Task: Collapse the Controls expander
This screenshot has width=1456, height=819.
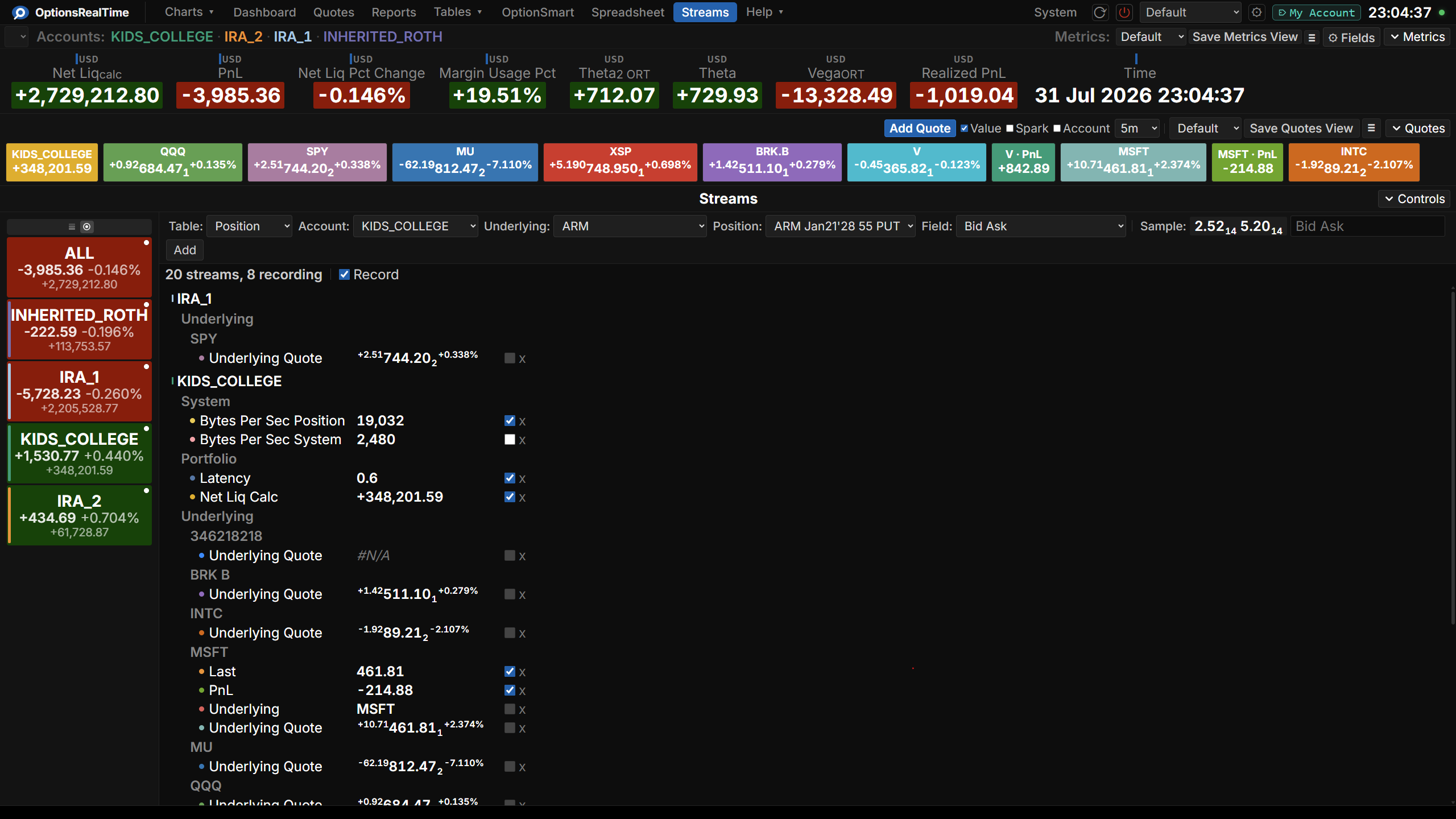Action: click(1414, 199)
